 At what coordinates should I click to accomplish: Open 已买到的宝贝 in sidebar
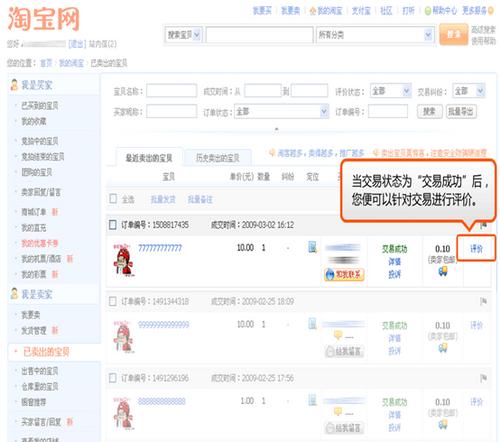(40, 106)
